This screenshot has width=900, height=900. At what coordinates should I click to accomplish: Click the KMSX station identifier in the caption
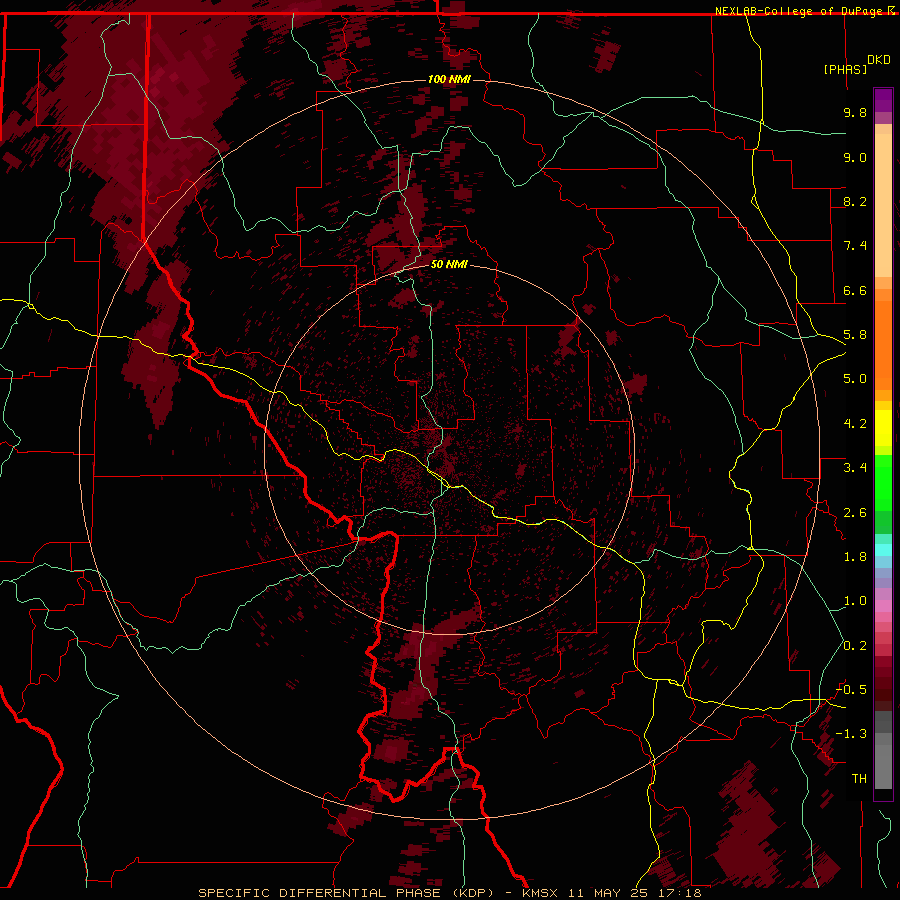click(x=540, y=893)
